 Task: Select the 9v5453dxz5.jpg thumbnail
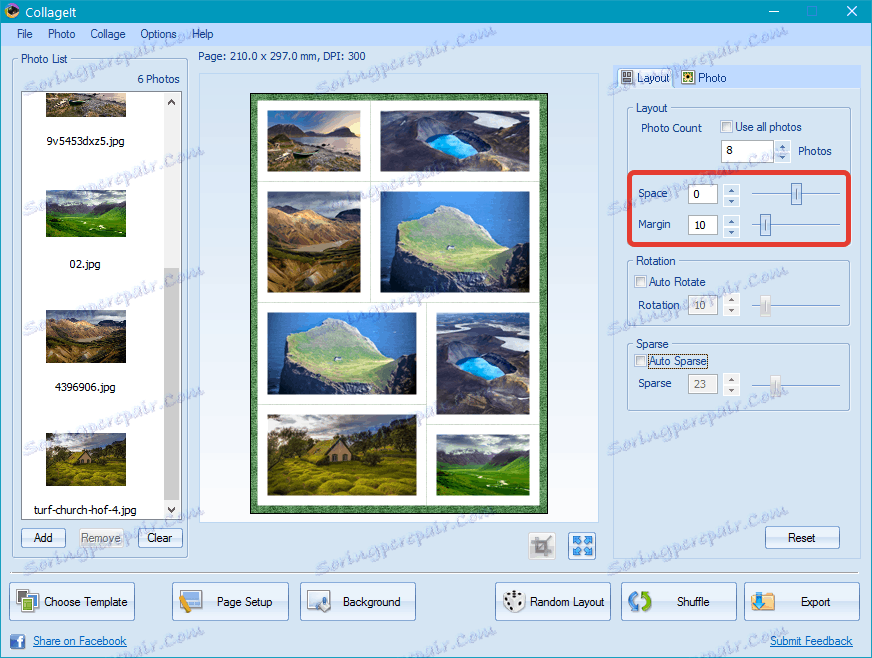tap(86, 105)
